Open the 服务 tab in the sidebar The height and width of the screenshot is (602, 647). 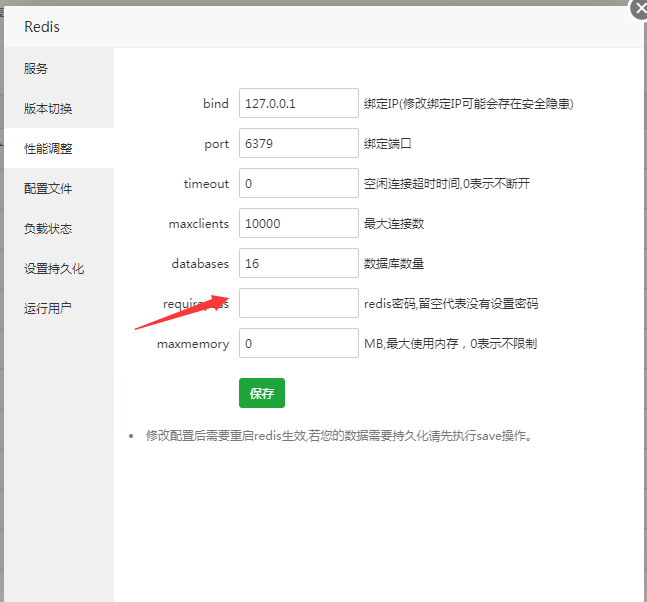(x=59, y=68)
